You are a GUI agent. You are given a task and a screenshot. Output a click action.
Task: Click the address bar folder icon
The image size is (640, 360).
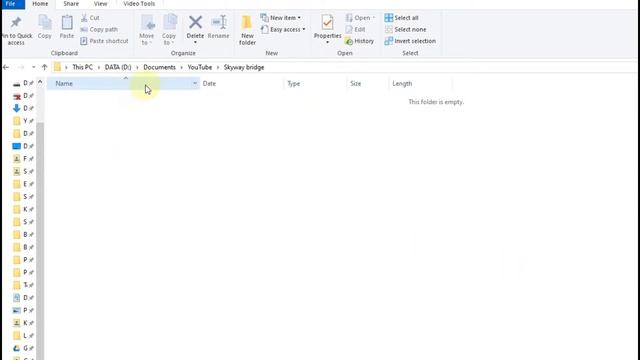point(57,67)
